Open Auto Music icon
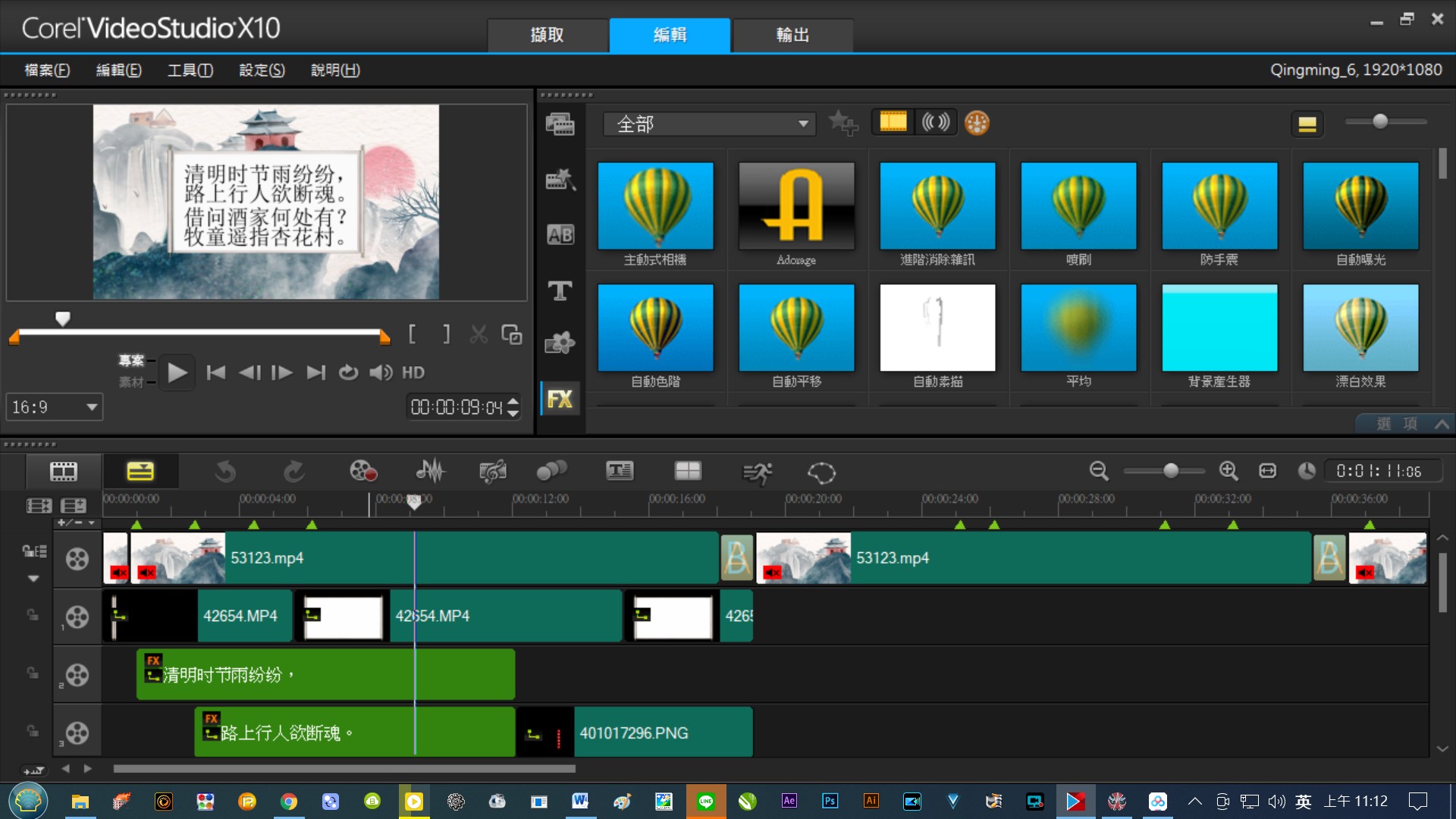The width and height of the screenshot is (1456, 819). click(493, 472)
